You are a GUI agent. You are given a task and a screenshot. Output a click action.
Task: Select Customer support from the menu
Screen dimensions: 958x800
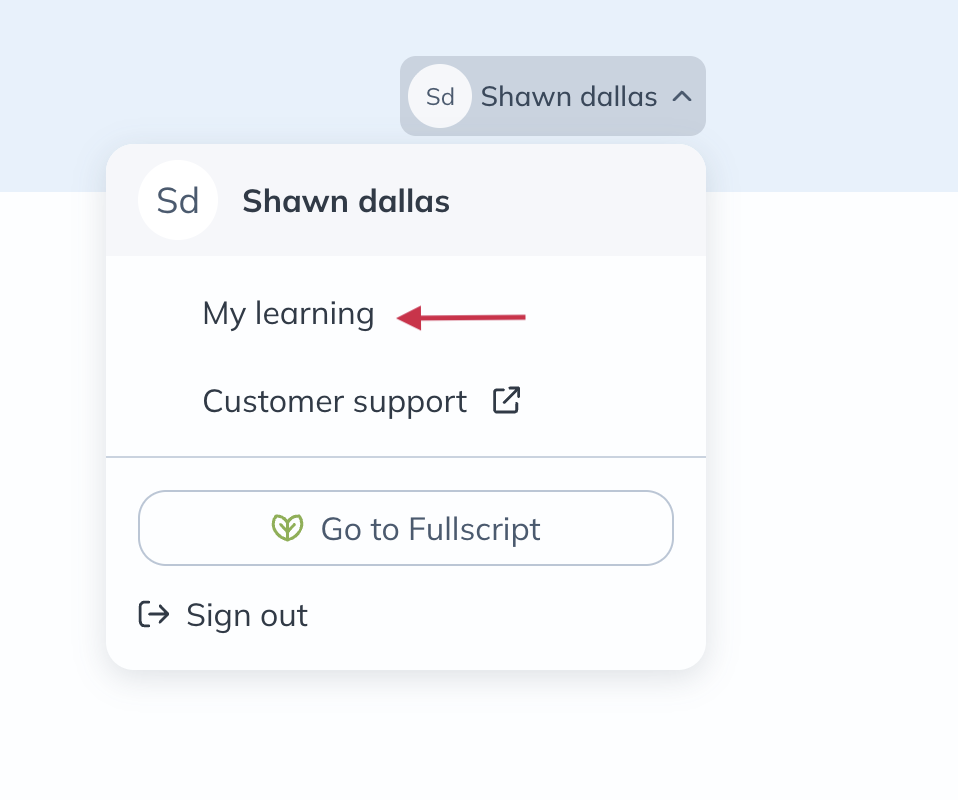pyautogui.click(x=334, y=401)
